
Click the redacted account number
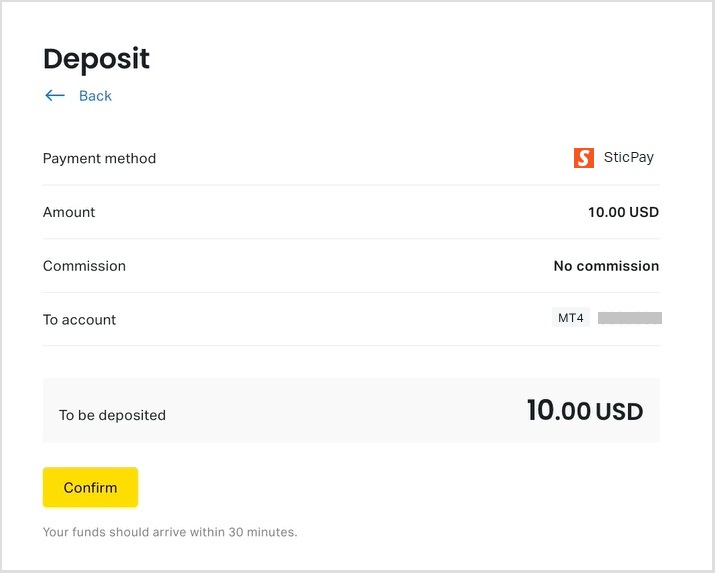(x=629, y=318)
